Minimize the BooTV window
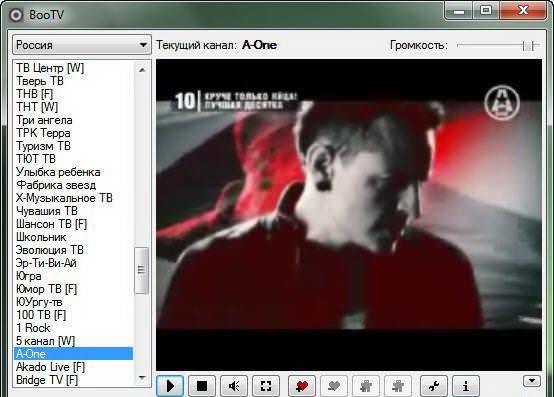The image size is (554, 397). (459, 11)
